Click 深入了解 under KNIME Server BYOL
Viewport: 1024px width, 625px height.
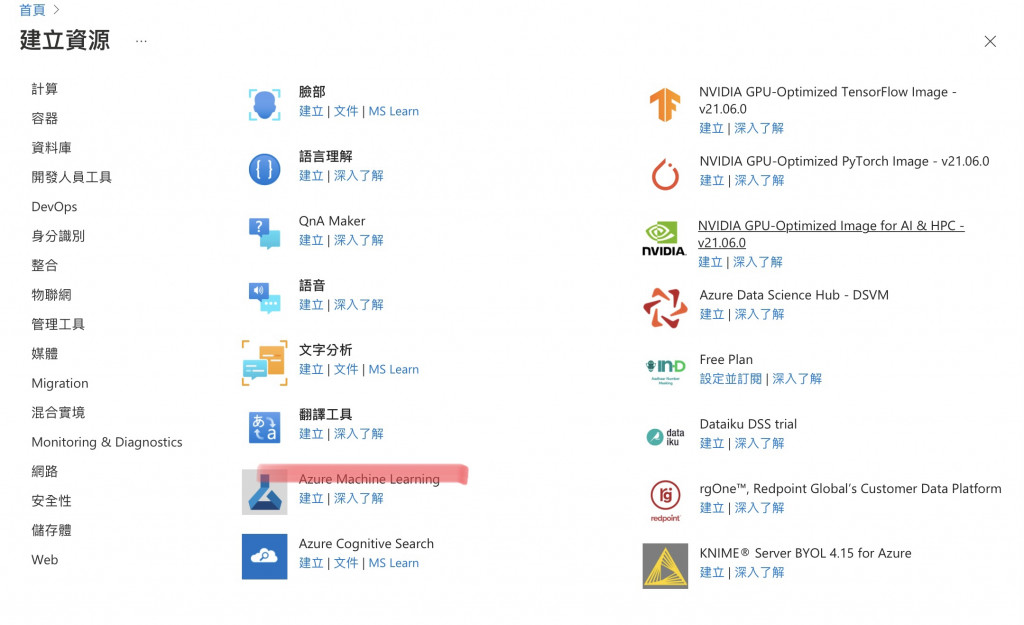tap(760, 573)
